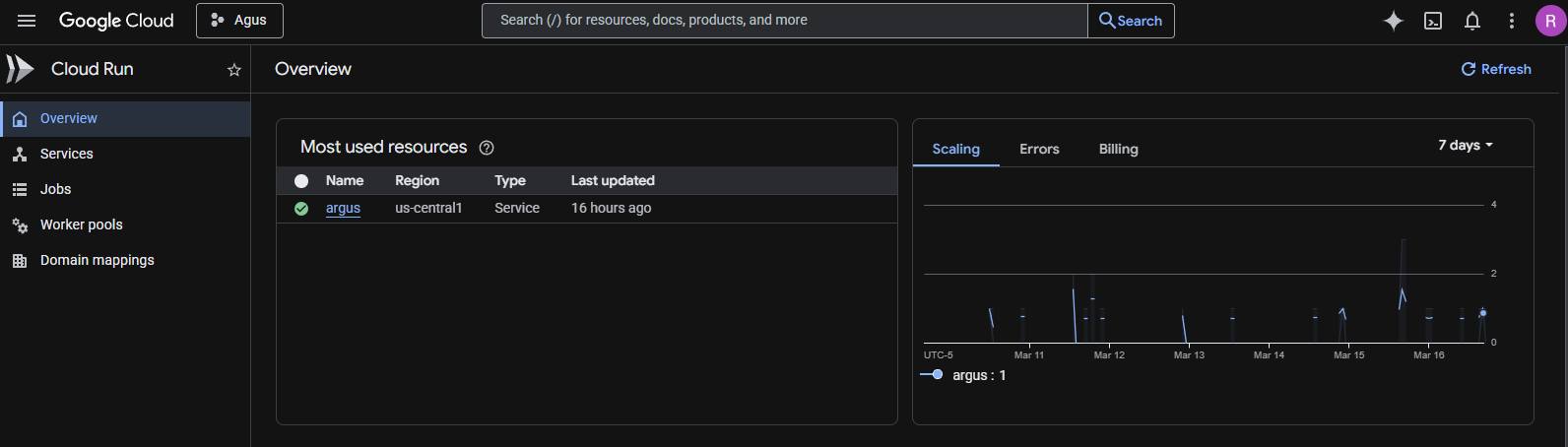Click the Jobs list icon
1568x447 pixels.
(20, 190)
